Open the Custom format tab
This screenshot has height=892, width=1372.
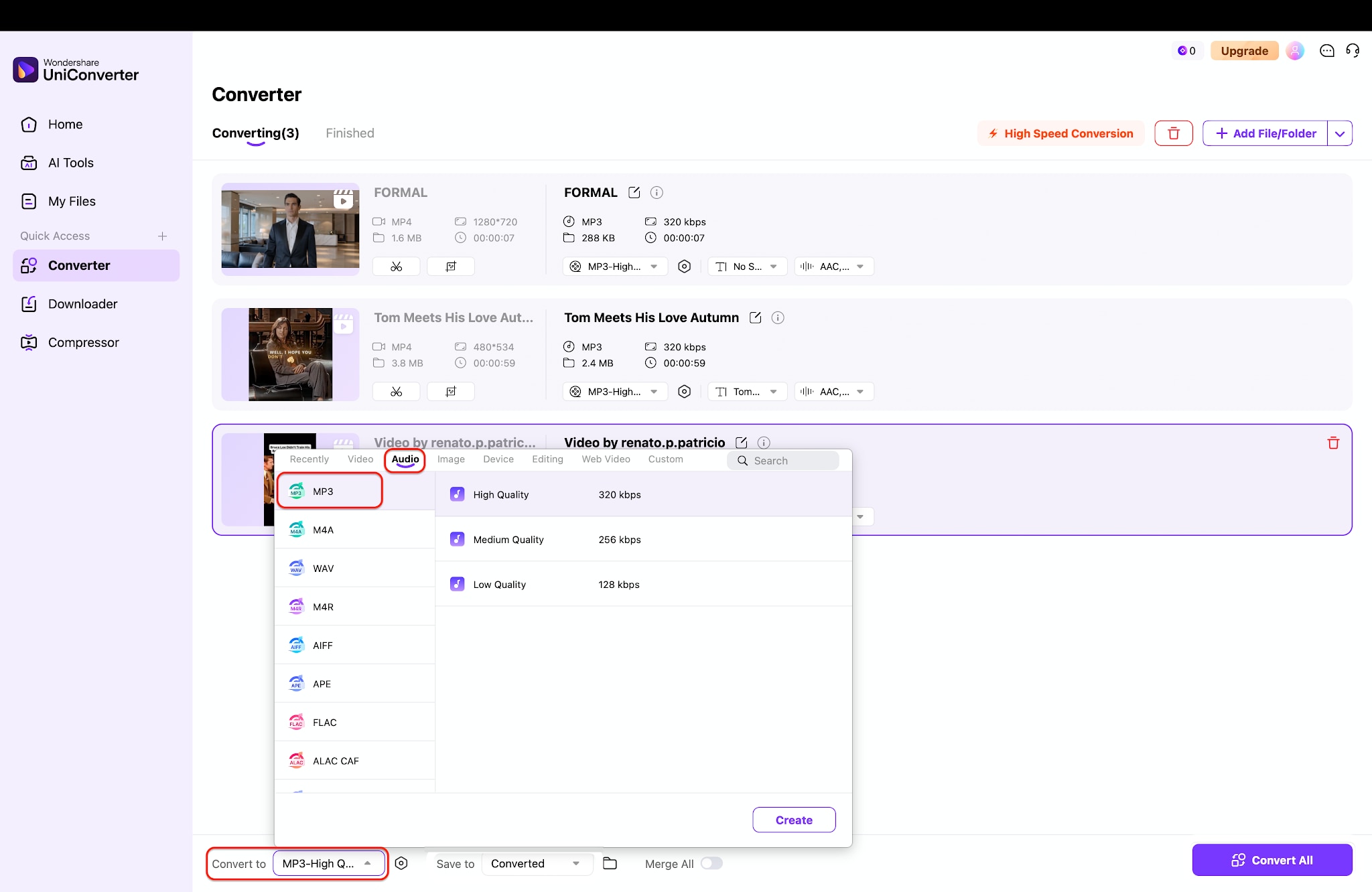click(665, 459)
